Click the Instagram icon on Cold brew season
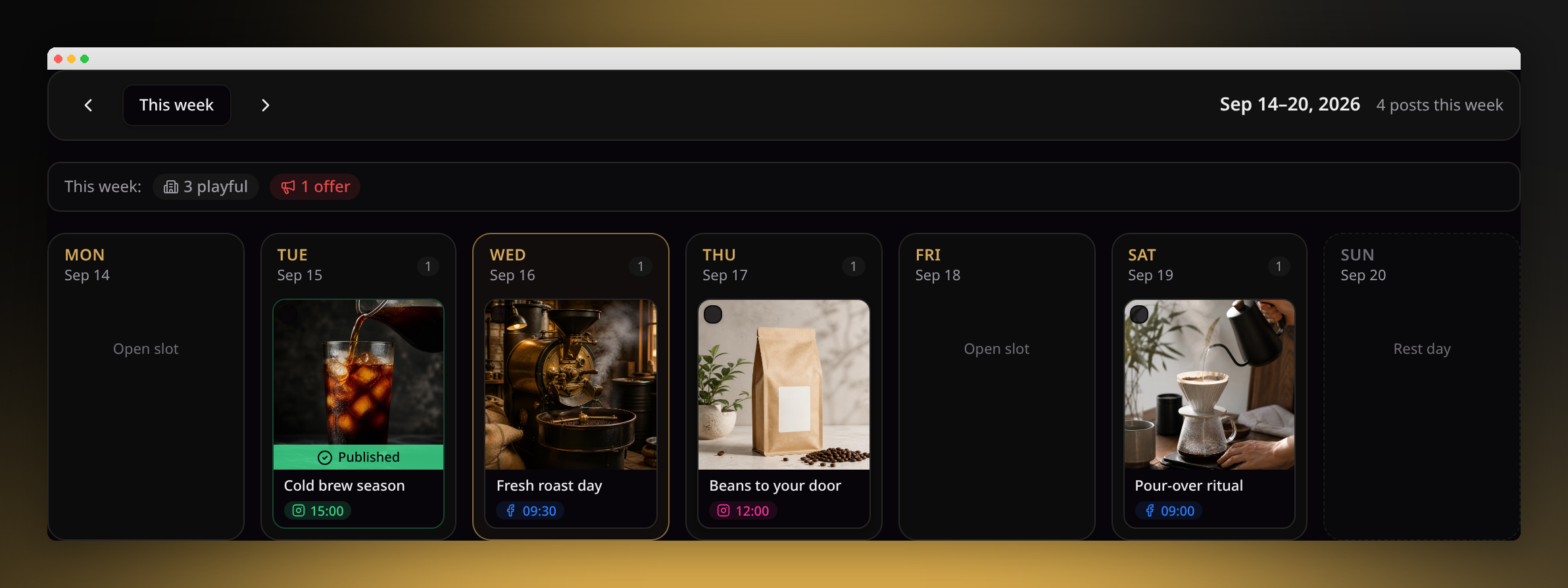Image resolution: width=1568 pixels, height=588 pixels. 299,511
